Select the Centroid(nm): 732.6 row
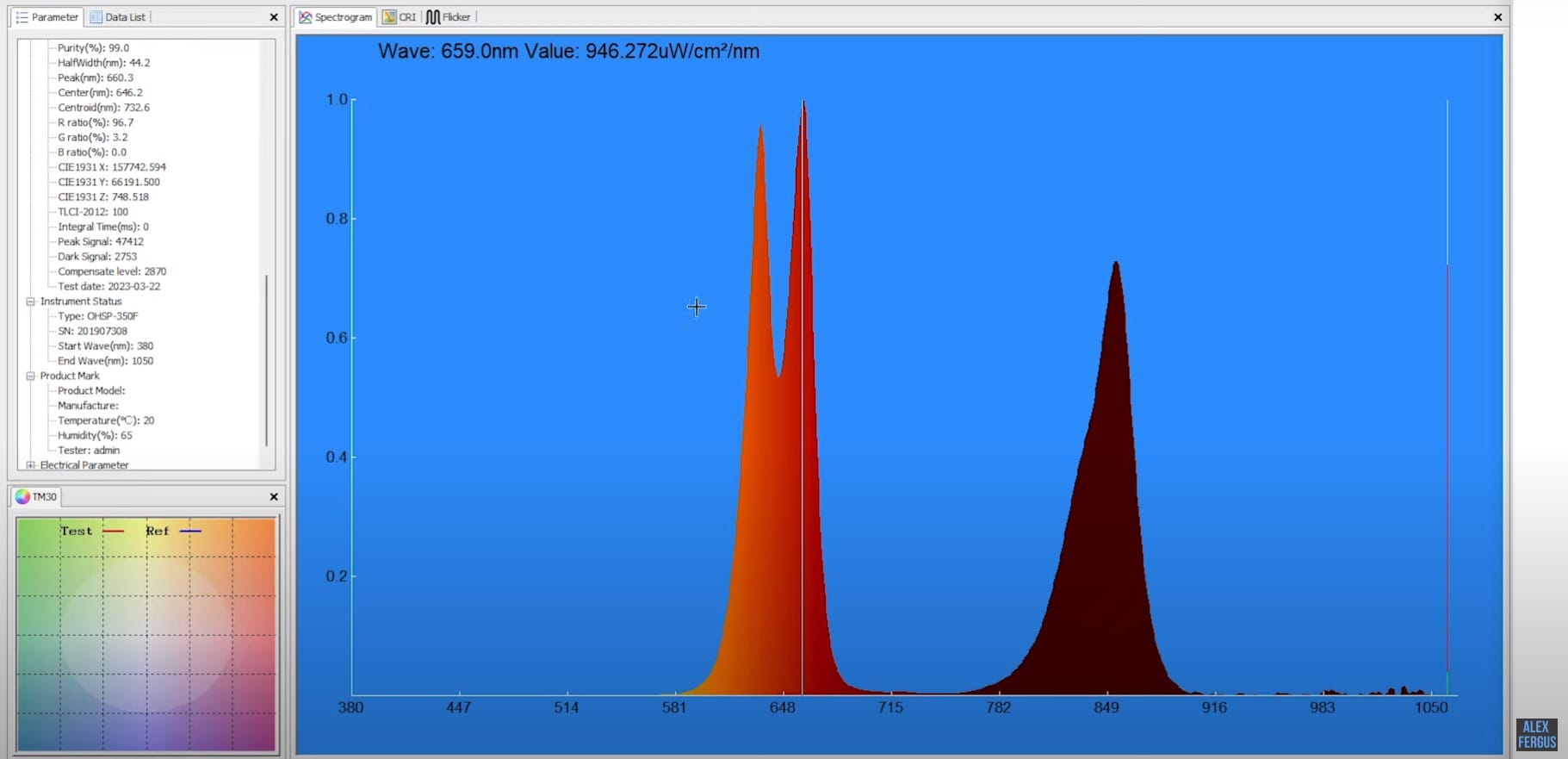 coord(103,108)
